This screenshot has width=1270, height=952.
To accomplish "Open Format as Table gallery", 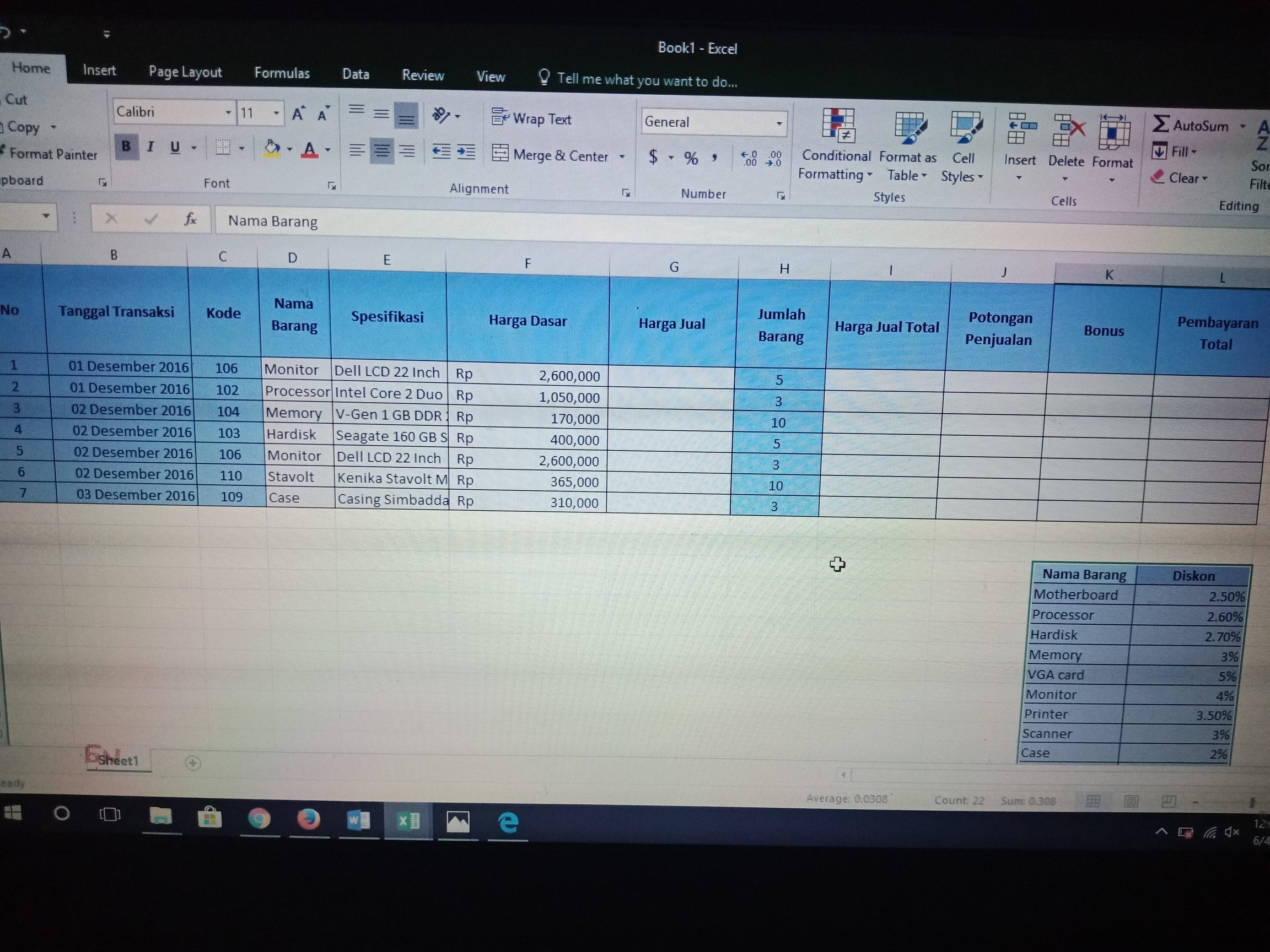I will click(909, 129).
